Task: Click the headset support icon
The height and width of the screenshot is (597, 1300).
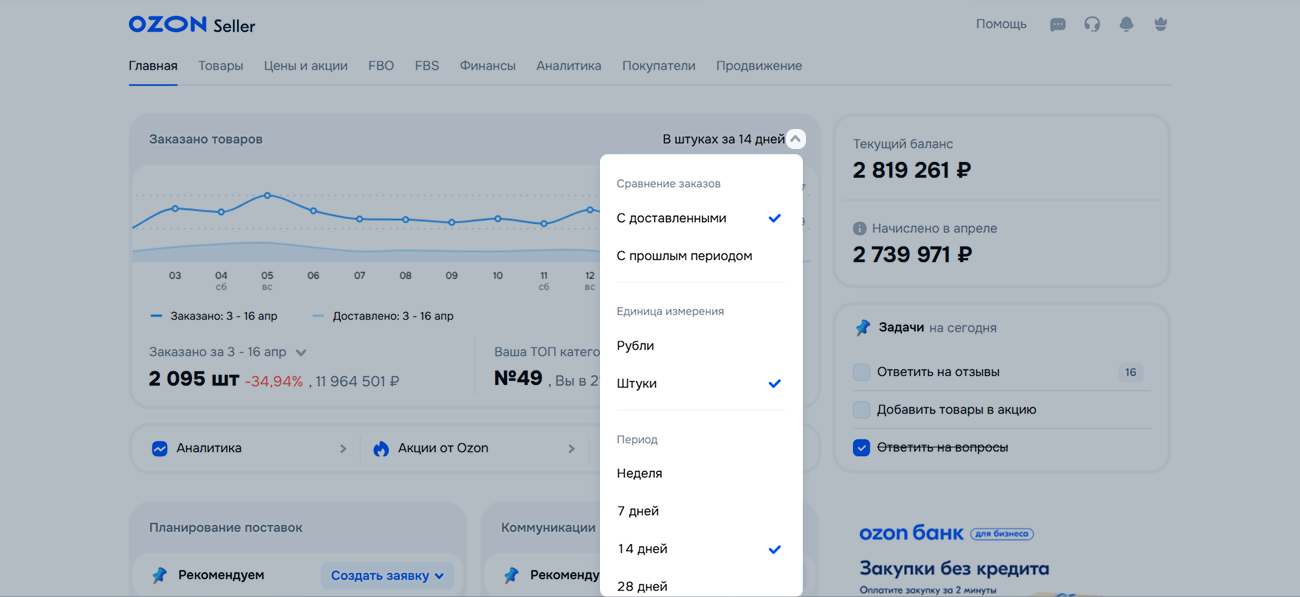Action: (1092, 25)
